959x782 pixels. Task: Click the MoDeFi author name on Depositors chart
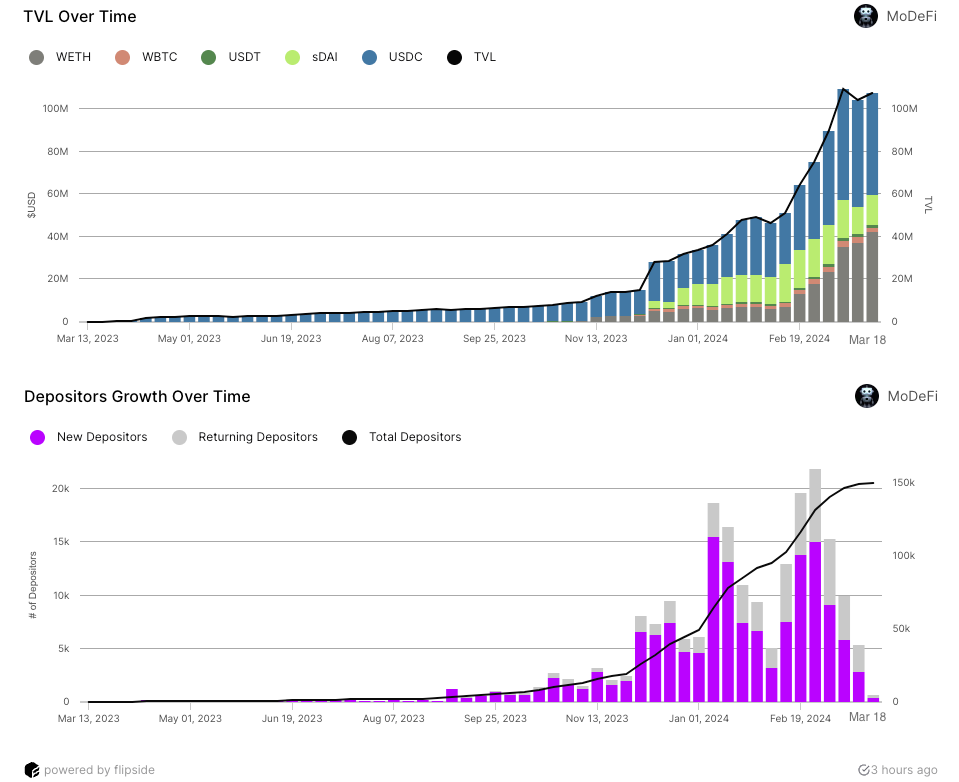[911, 396]
